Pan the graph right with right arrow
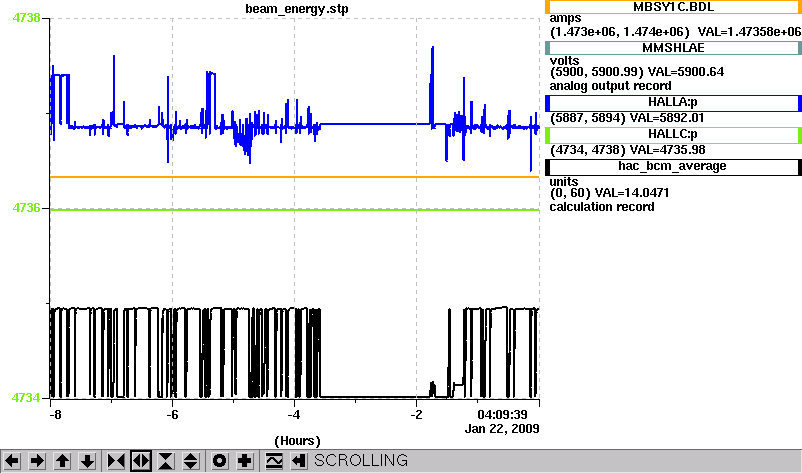Viewport: 802px width, 473px height. click(37, 461)
